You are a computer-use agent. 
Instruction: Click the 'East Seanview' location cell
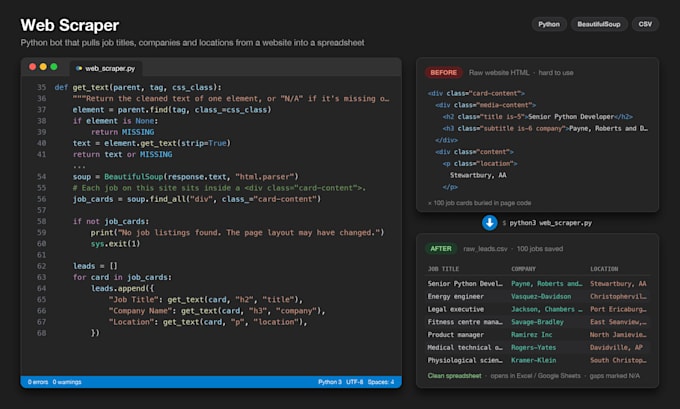tap(618, 322)
